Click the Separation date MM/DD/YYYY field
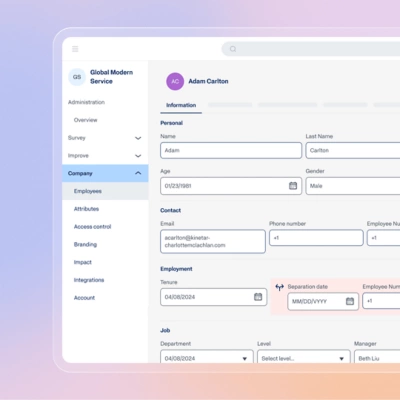 point(323,301)
